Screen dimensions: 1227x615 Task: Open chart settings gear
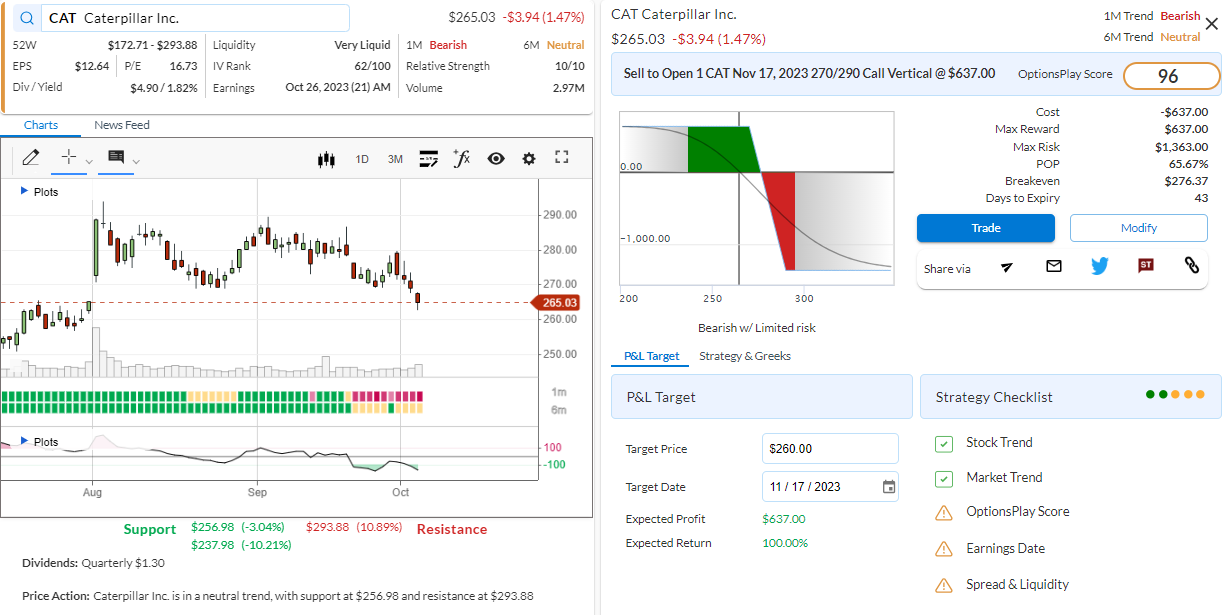click(x=529, y=159)
